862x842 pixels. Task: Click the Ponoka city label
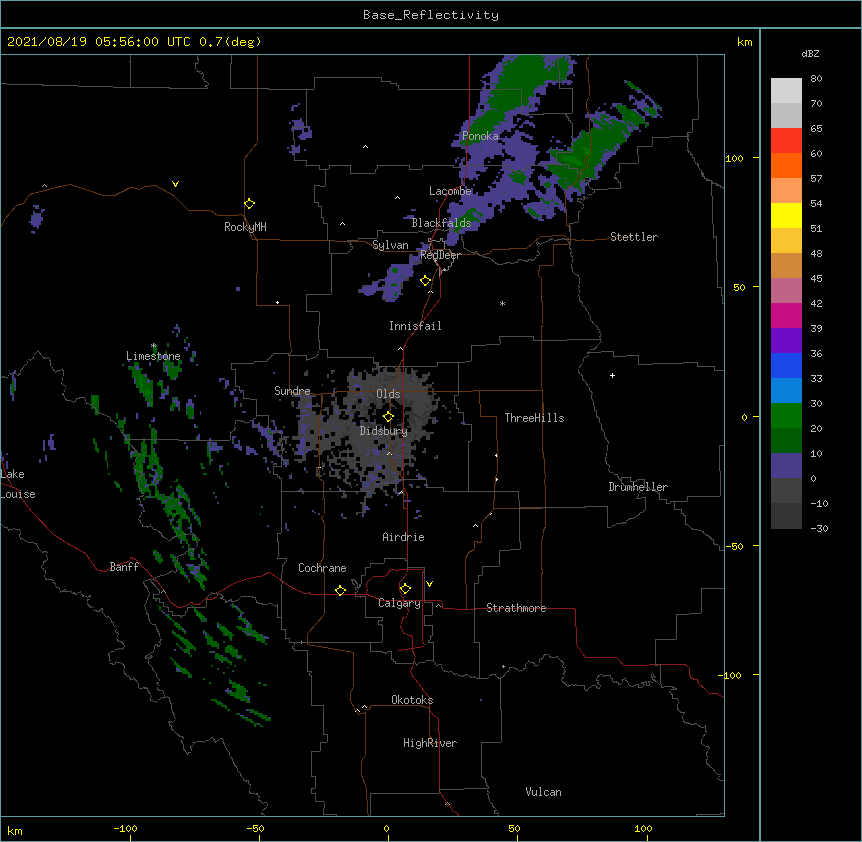(x=480, y=136)
